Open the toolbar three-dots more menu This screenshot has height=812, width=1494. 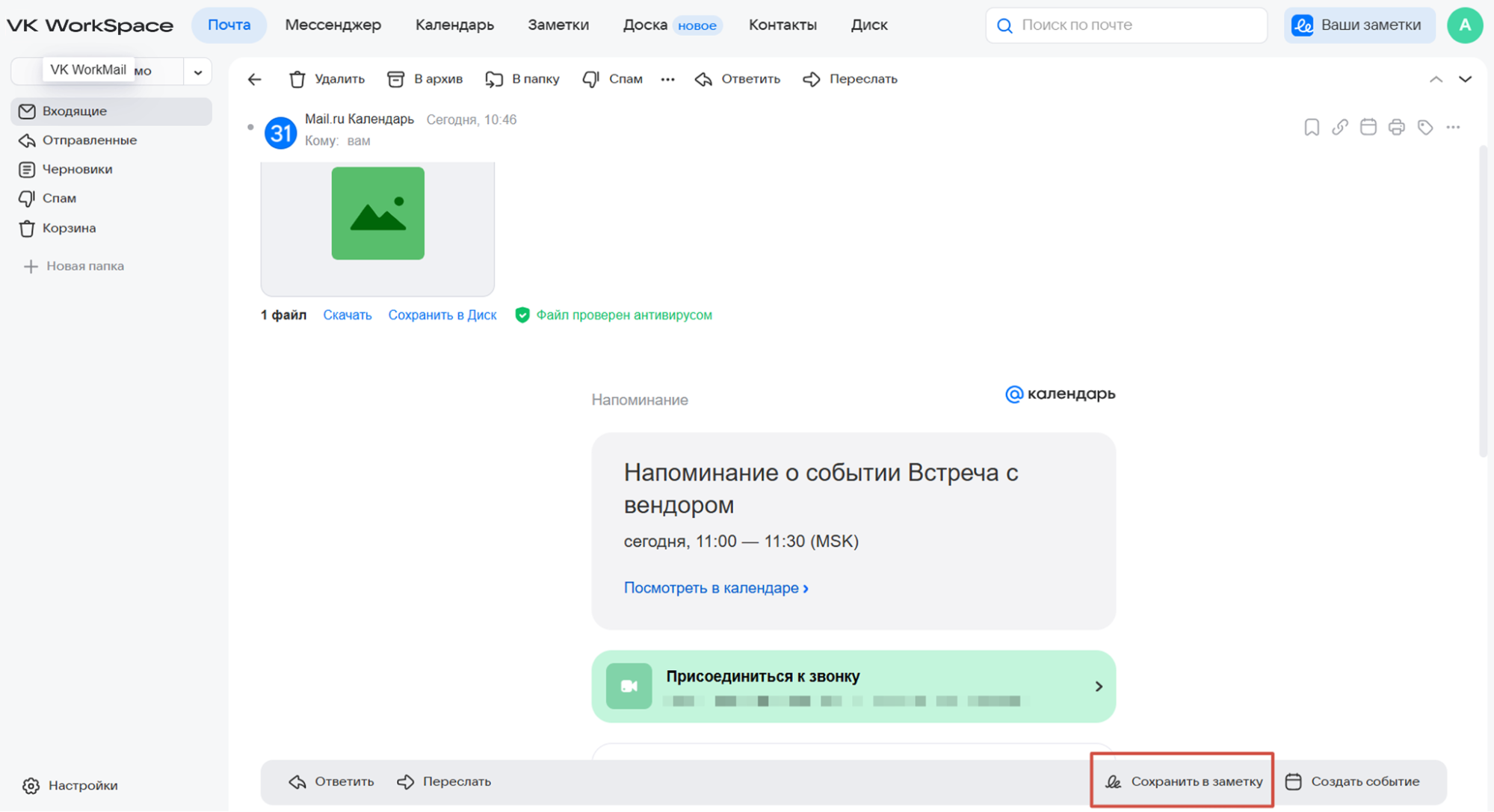(x=667, y=79)
